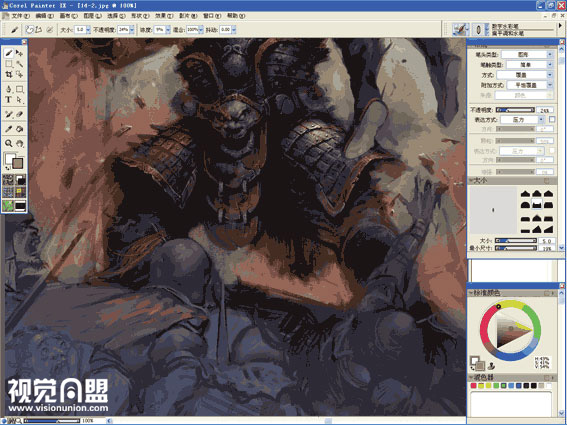Viewport: 567px width, 425px height.
Task: Open the weave selector in toolbox
Action: (x=20, y=192)
